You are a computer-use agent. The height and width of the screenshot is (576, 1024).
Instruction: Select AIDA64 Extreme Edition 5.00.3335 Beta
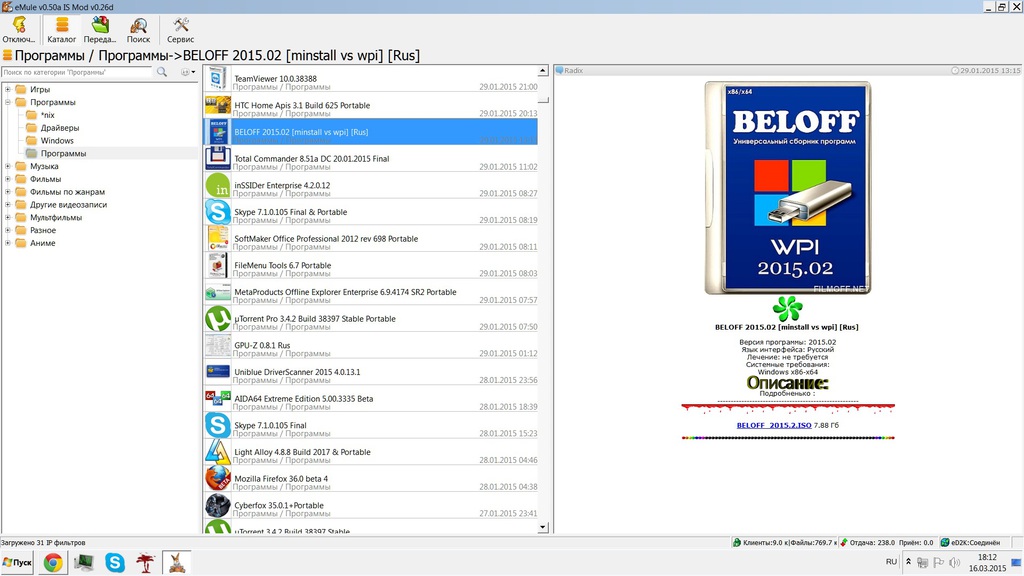point(370,399)
